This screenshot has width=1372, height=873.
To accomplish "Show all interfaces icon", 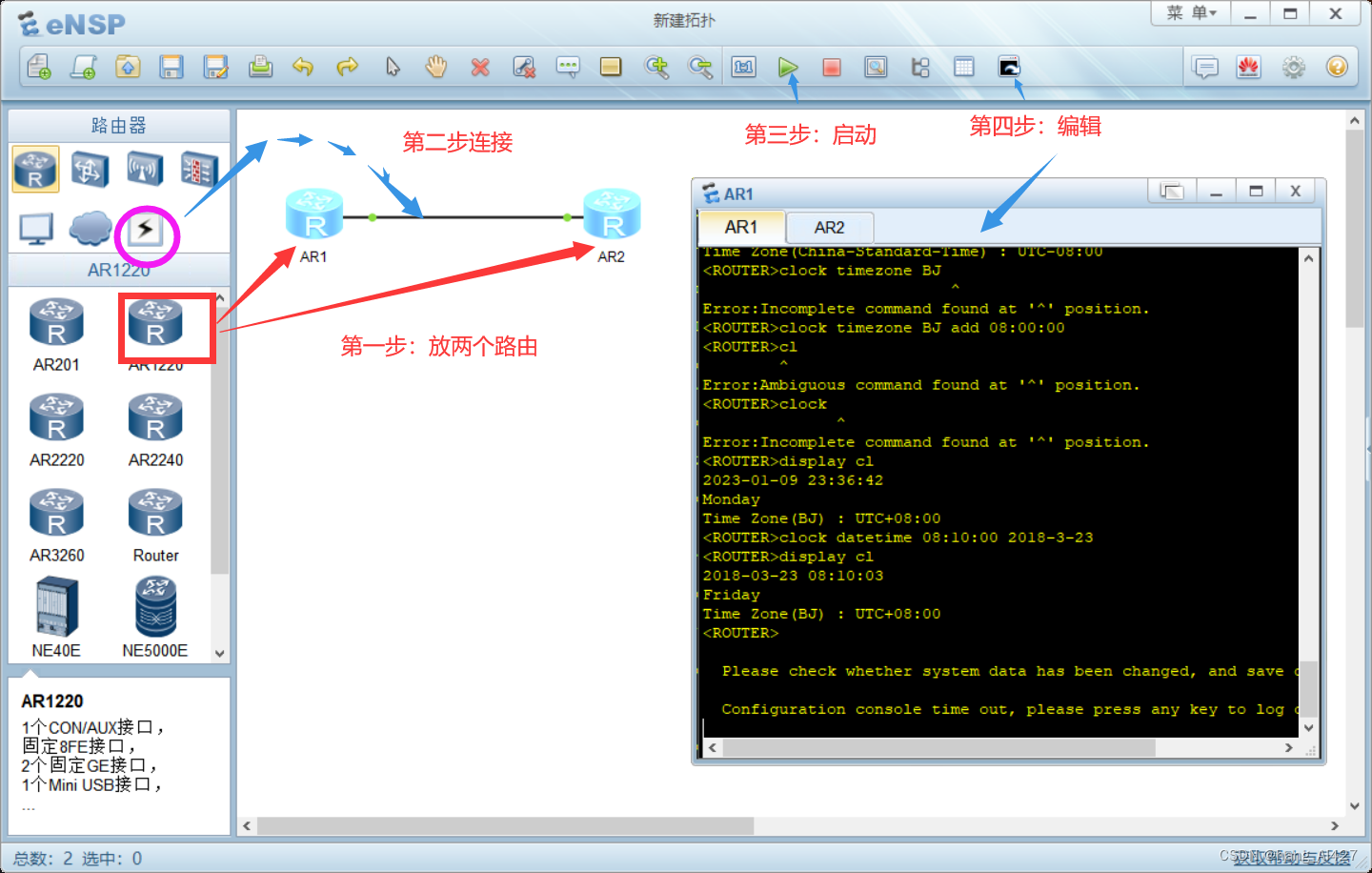I will coord(920,67).
